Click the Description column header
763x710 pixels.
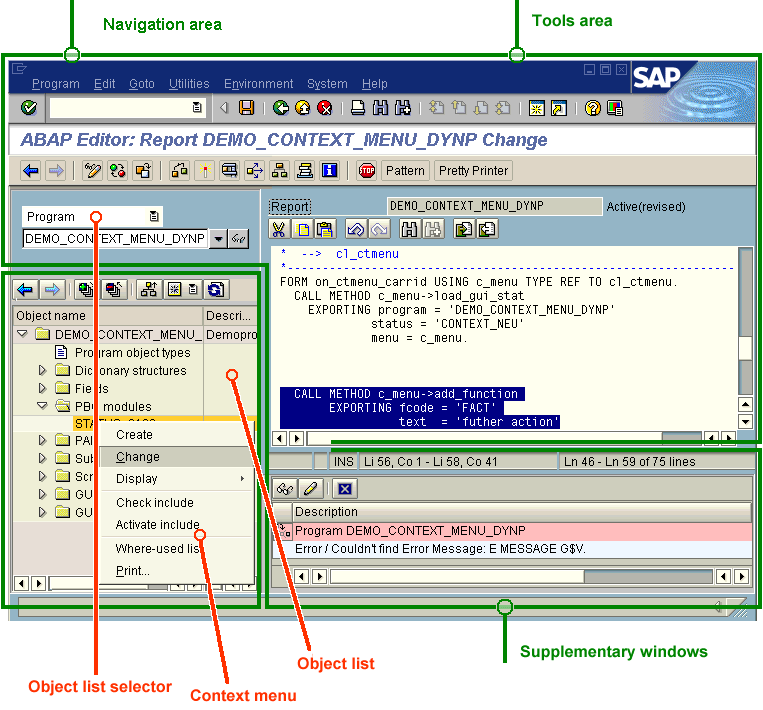tap(522, 512)
